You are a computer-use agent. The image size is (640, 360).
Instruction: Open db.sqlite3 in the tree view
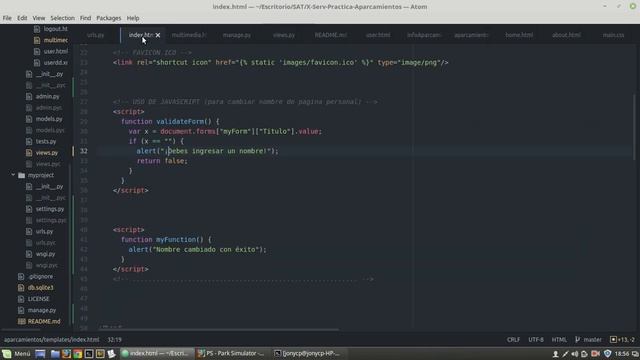click(x=40, y=288)
